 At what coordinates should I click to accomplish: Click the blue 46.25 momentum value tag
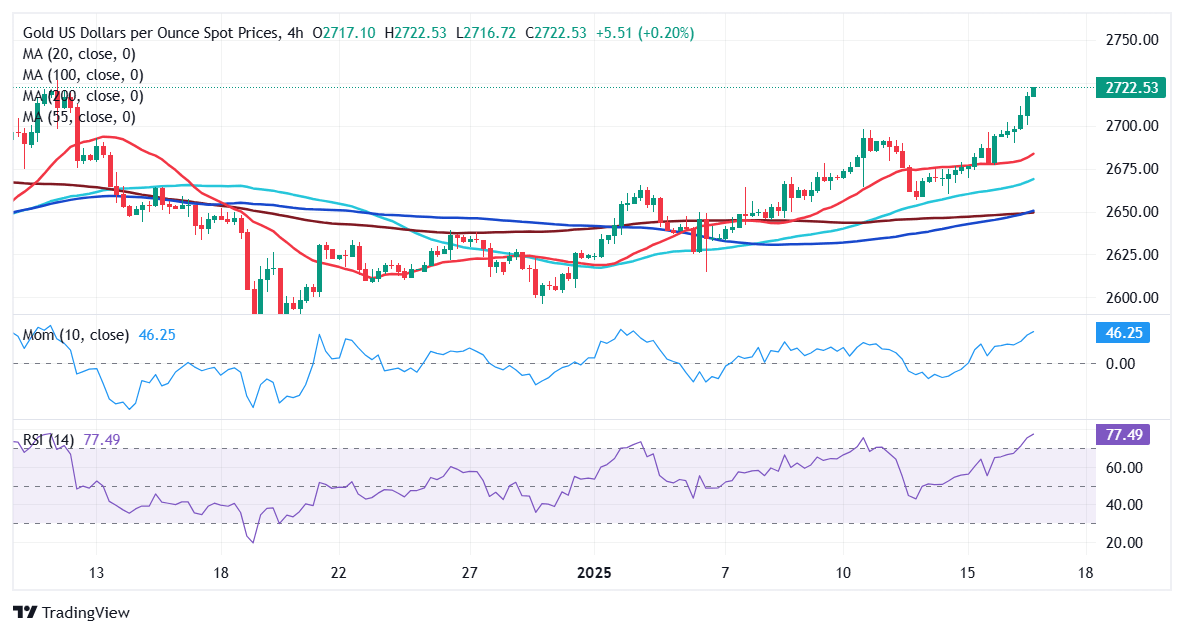click(x=1123, y=333)
